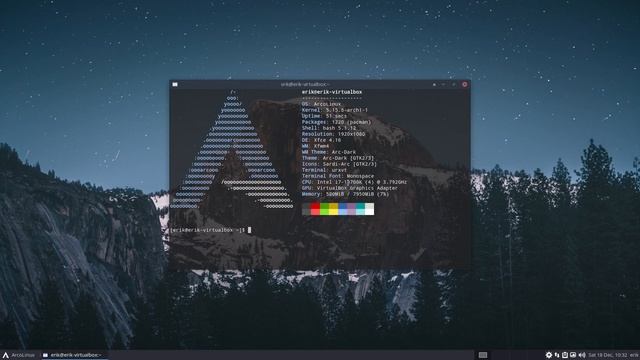This screenshot has width=640, height=360.
Task: Open the ArcoLinux applications menu
Action: [x=19, y=355]
